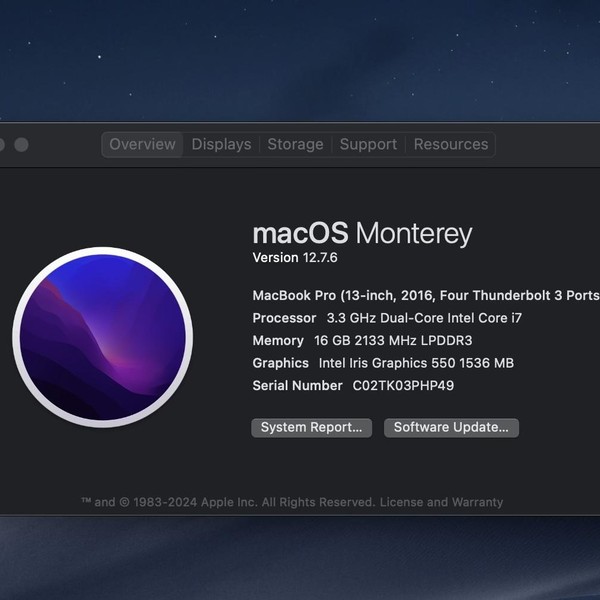This screenshot has height=600, width=600.
Task: Select memory value 16 GB 2133 MHz LPDDR3
Action: (x=393, y=341)
